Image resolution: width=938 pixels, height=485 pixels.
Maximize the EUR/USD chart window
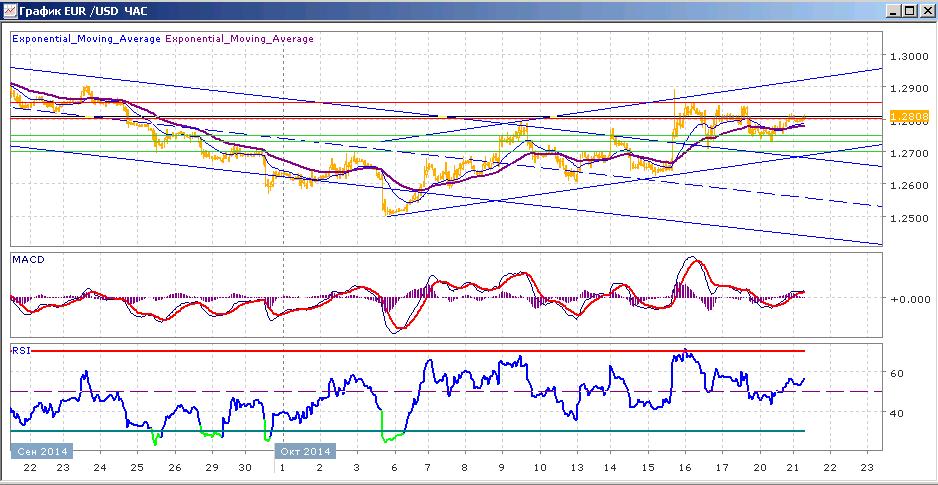point(909,11)
